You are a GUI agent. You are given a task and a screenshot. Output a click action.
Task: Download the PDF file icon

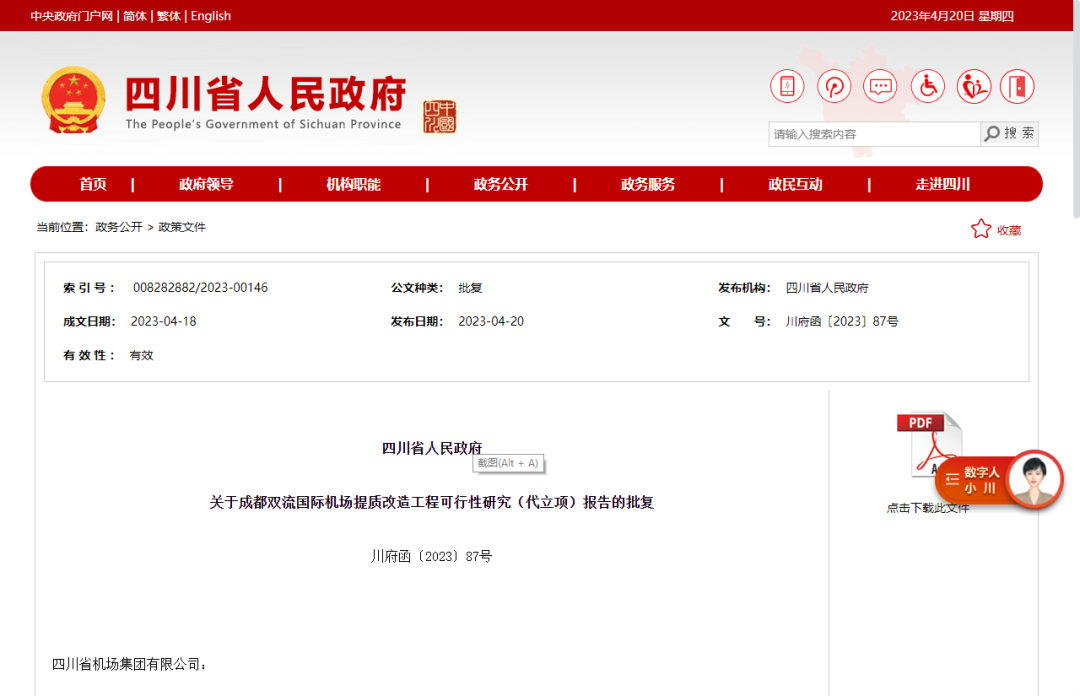[x=927, y=444]
